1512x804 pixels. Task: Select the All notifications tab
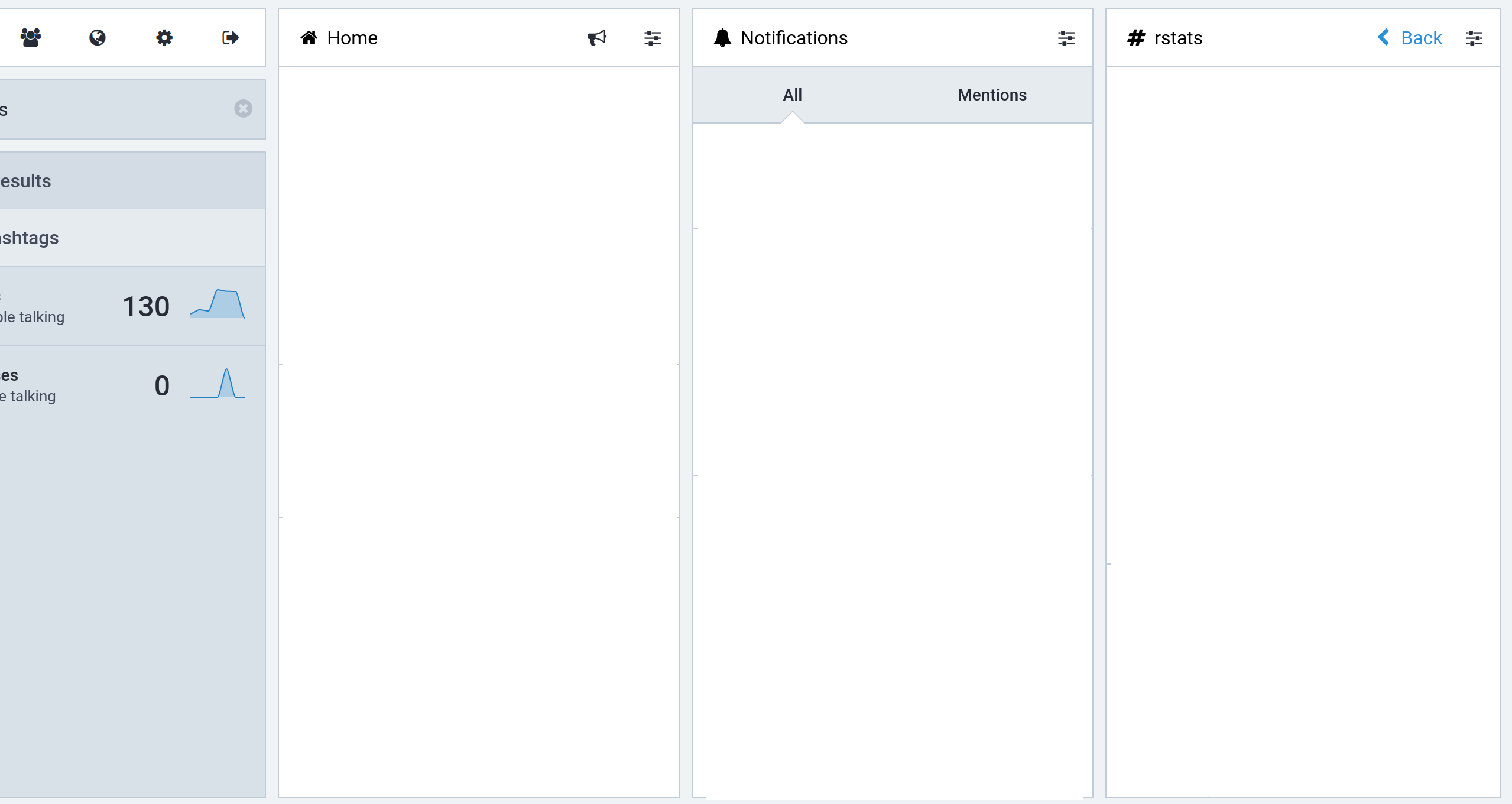tap(792, 95)
